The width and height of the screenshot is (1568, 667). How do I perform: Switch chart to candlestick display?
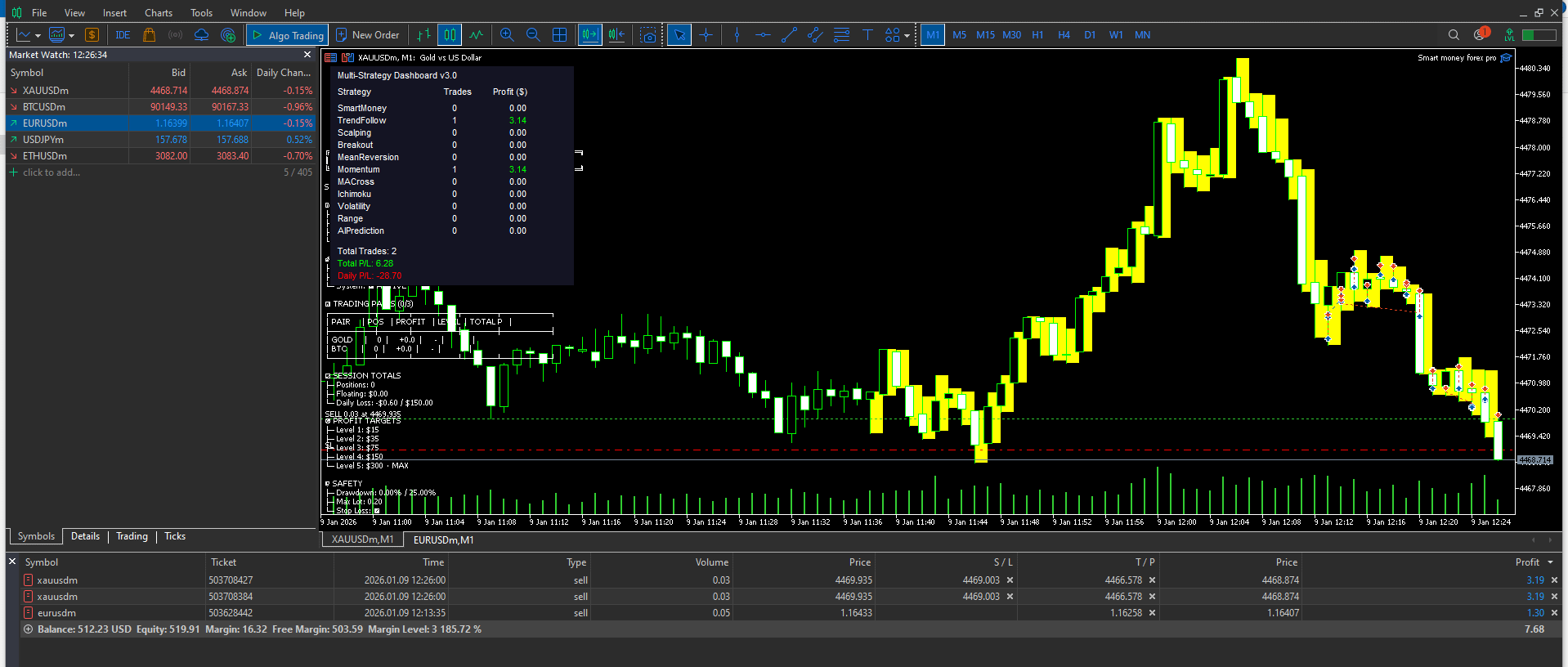(x=450, y=35)
